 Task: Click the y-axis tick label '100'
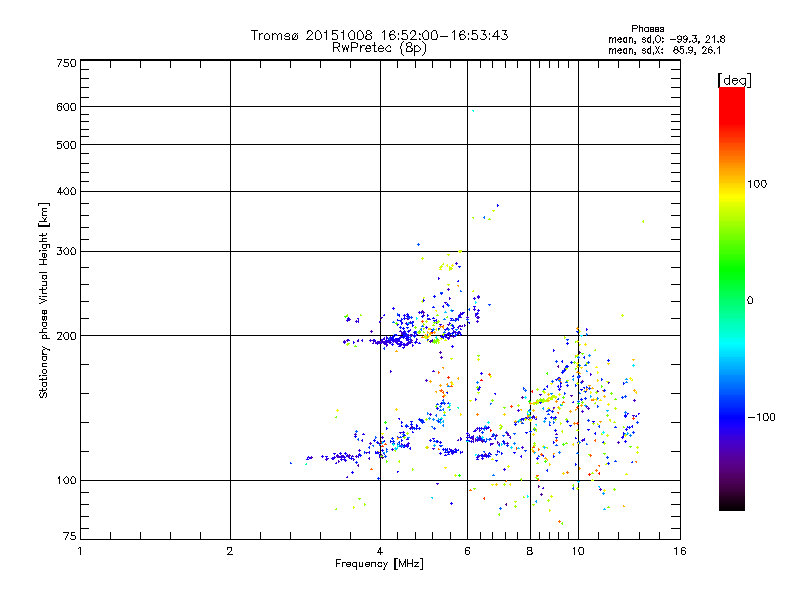point(66,481)
